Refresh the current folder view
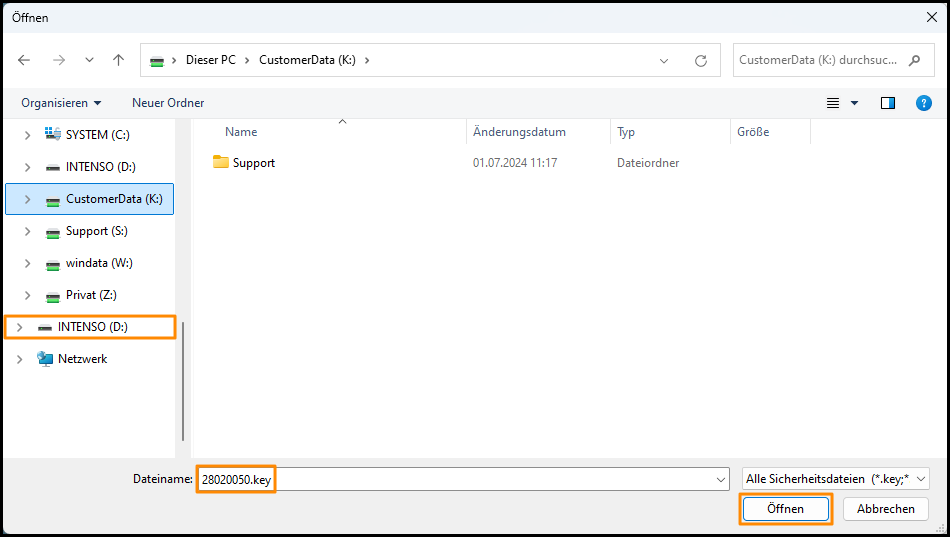The height and width of the screenshot is (537, 950). (x=701, y=61)
